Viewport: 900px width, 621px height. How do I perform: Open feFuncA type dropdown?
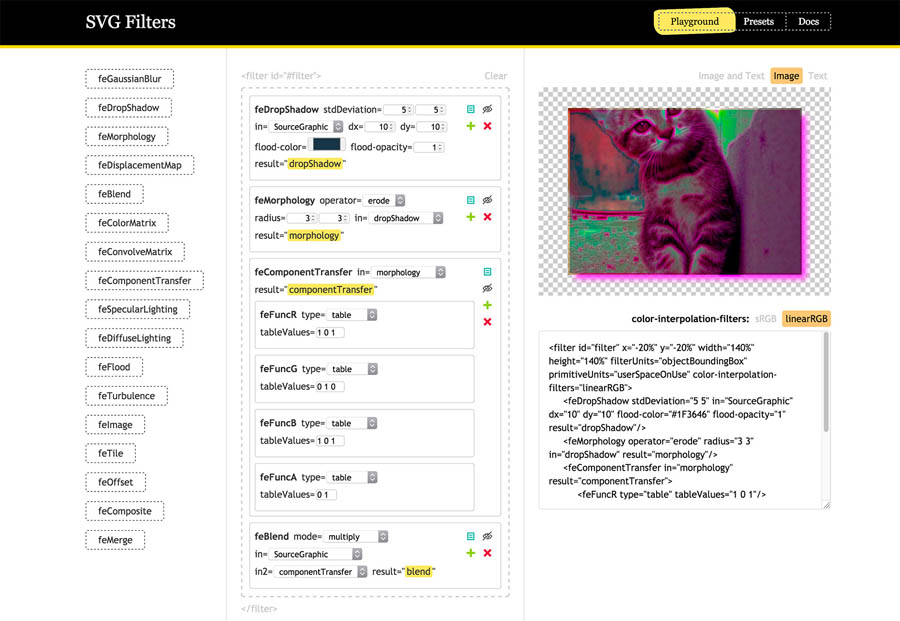352,478
